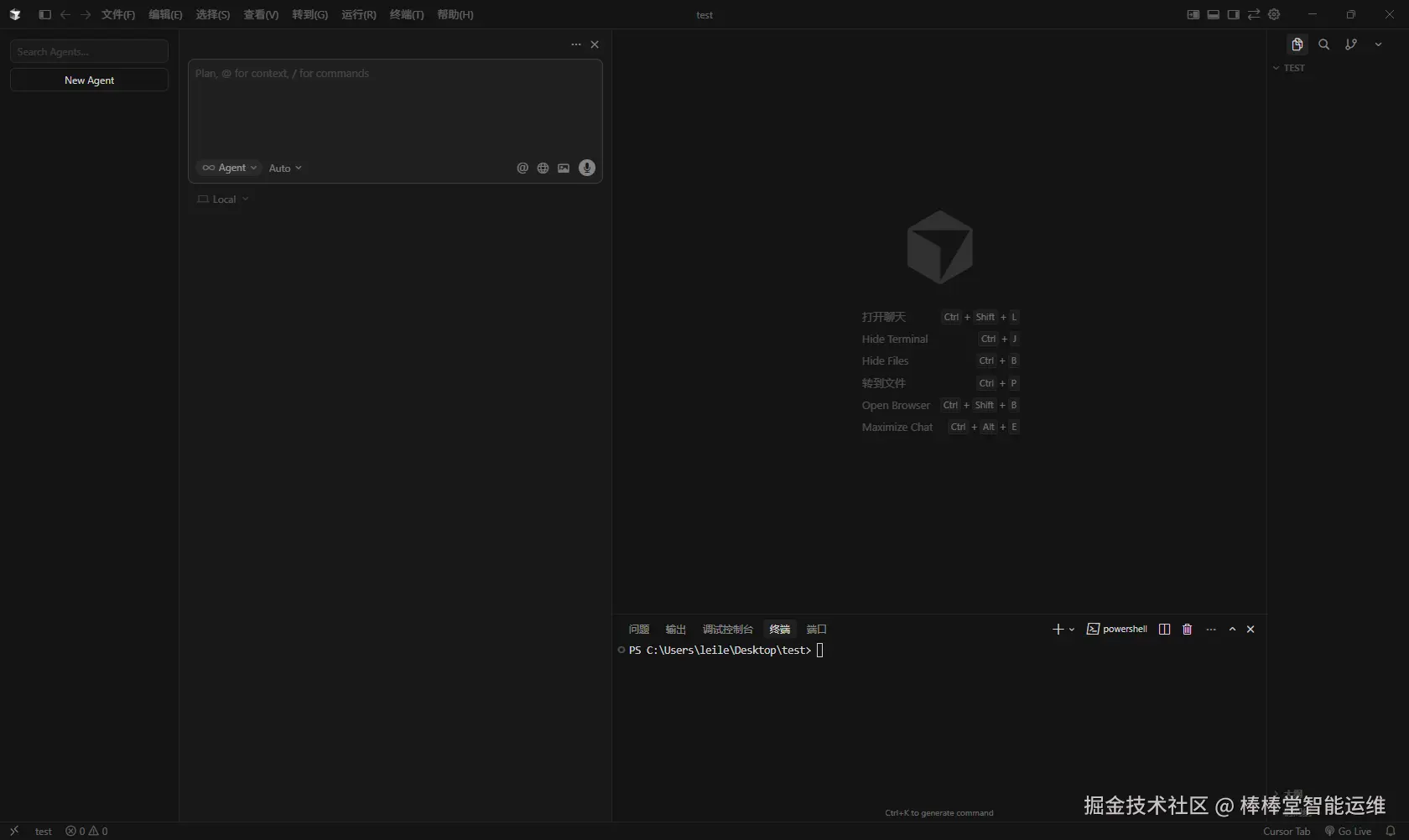The width and height of the screenshot is (1409, 840).
Task: Click the Cursor logo in the title bar
Action: point(15,14)
